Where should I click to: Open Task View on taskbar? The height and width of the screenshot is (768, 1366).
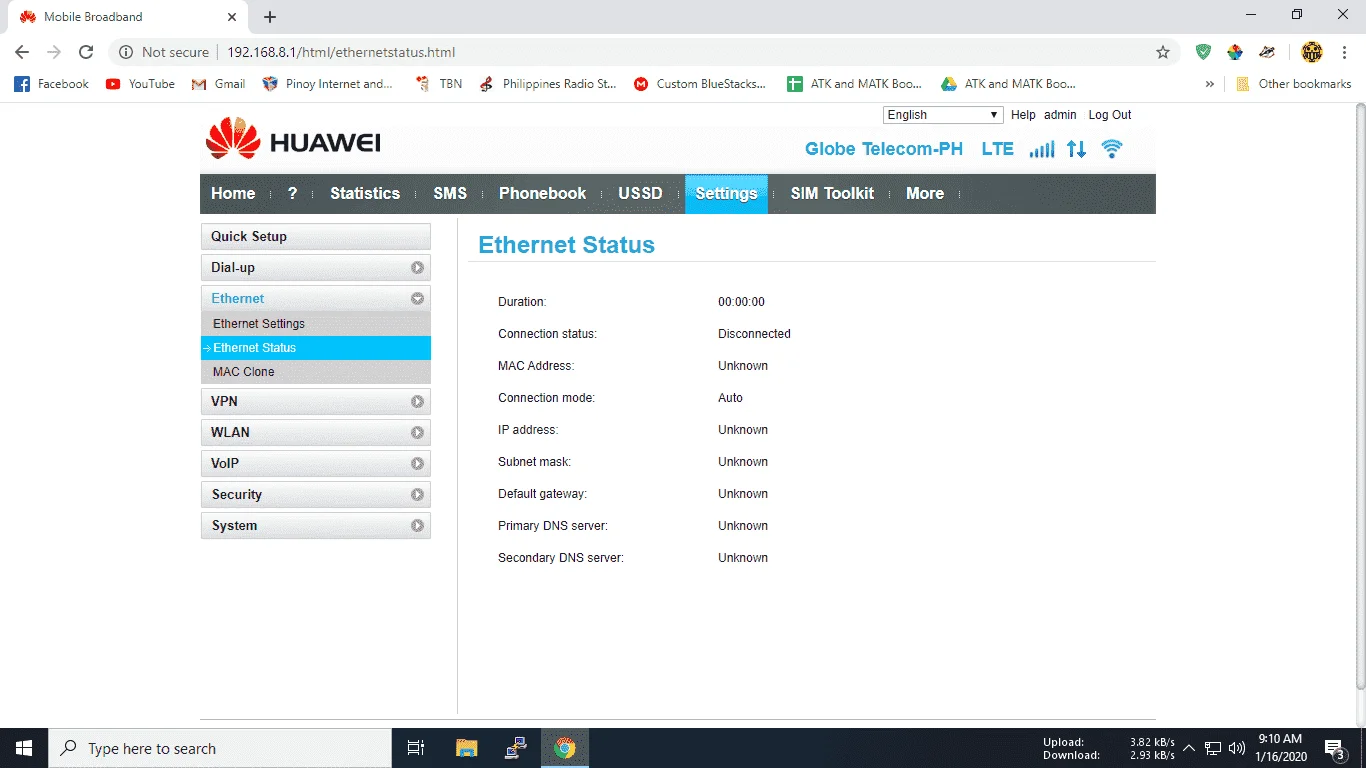(x=416, y=748)
